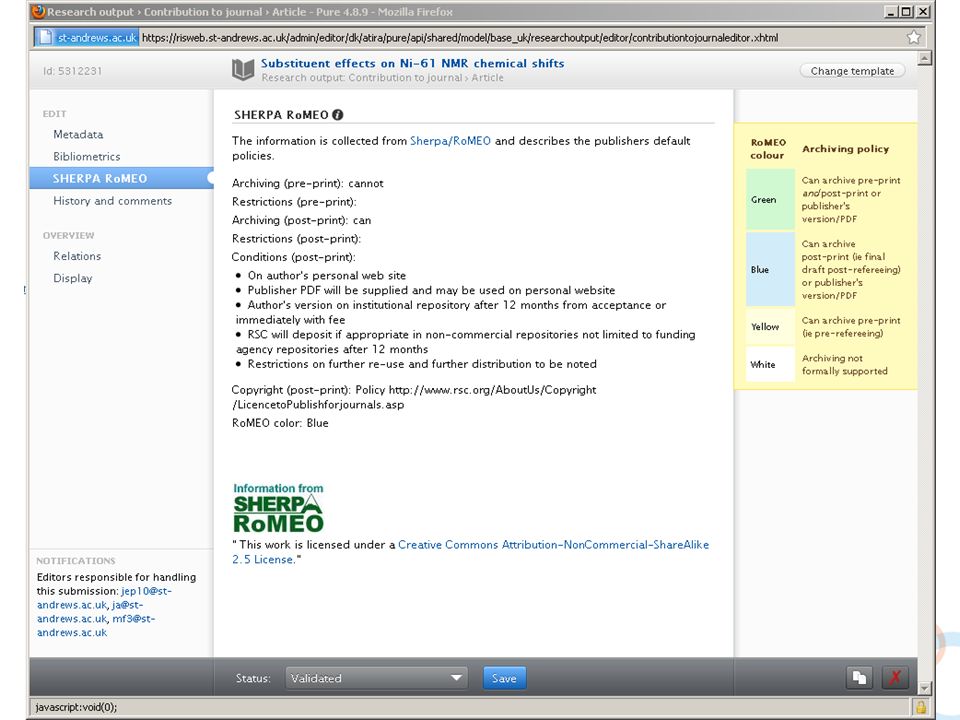Screen dimensions: 960x720
Task: Follow the Sherpa/RoMEO link
Action: [x=450, y=141]
